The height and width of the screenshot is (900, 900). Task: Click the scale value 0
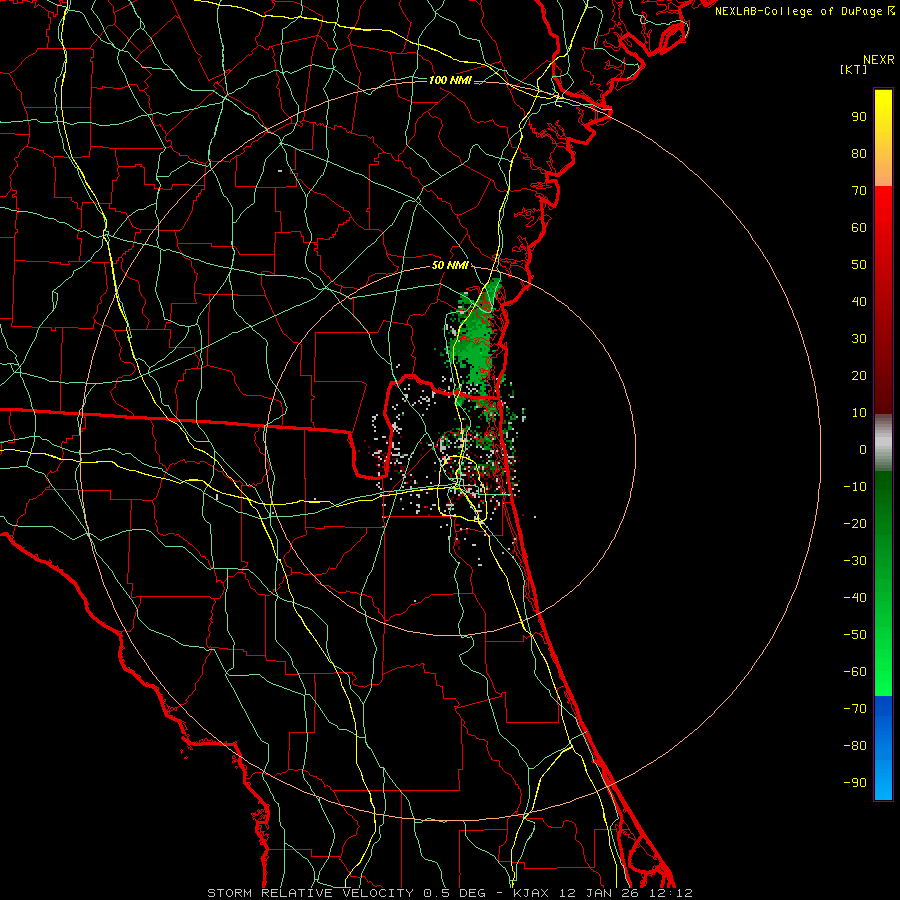pyautogui.click(x=863, y=449)
